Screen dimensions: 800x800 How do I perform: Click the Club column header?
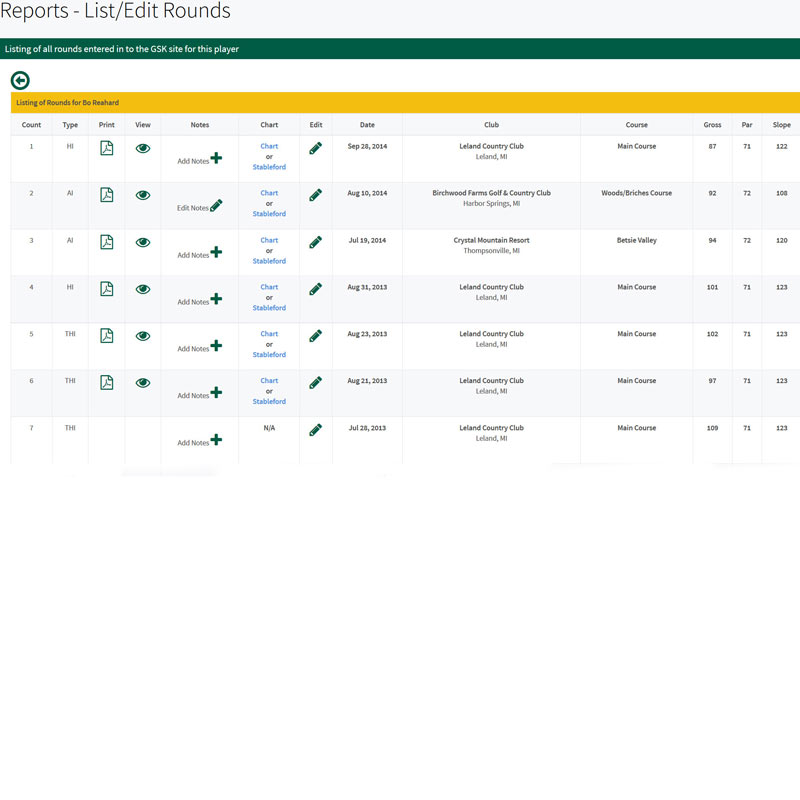[491, 125]
